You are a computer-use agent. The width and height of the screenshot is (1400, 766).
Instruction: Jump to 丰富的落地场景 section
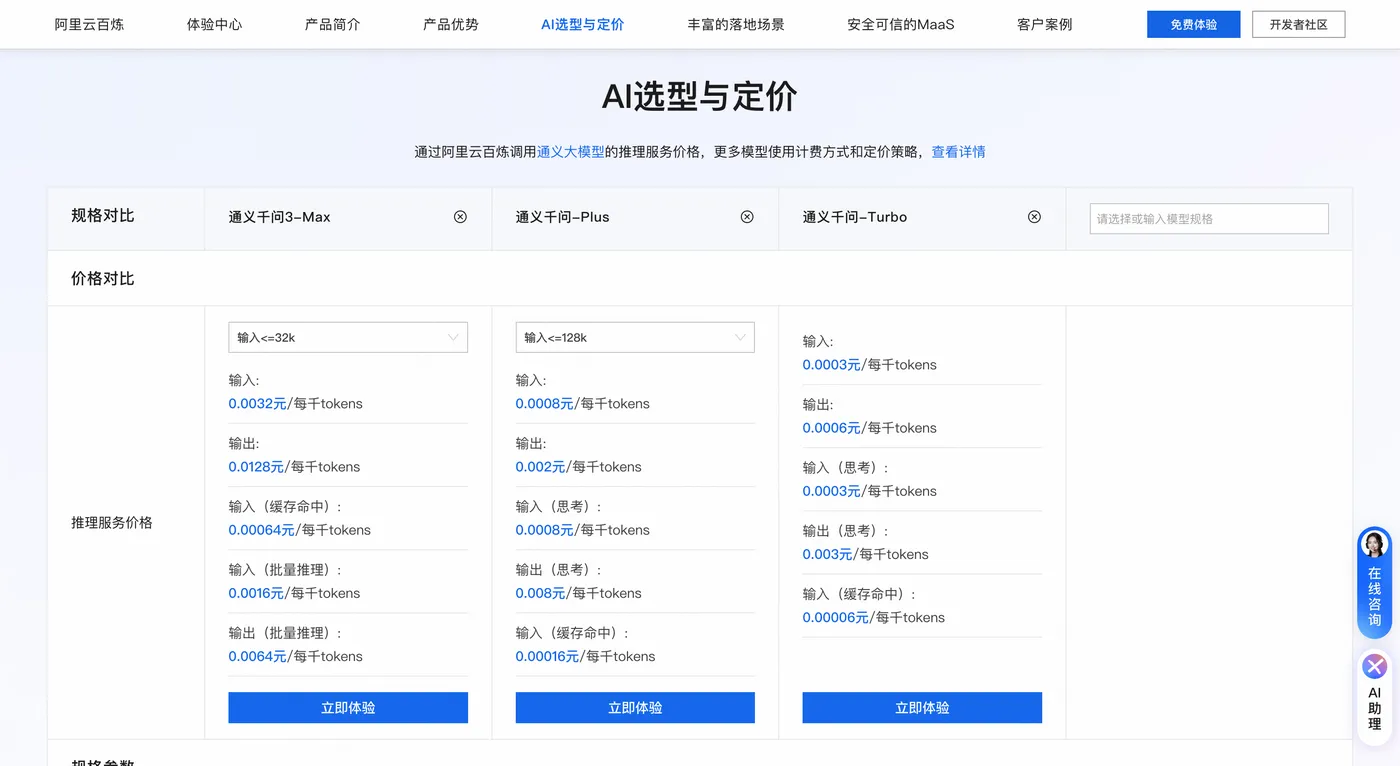coord(736,24)
